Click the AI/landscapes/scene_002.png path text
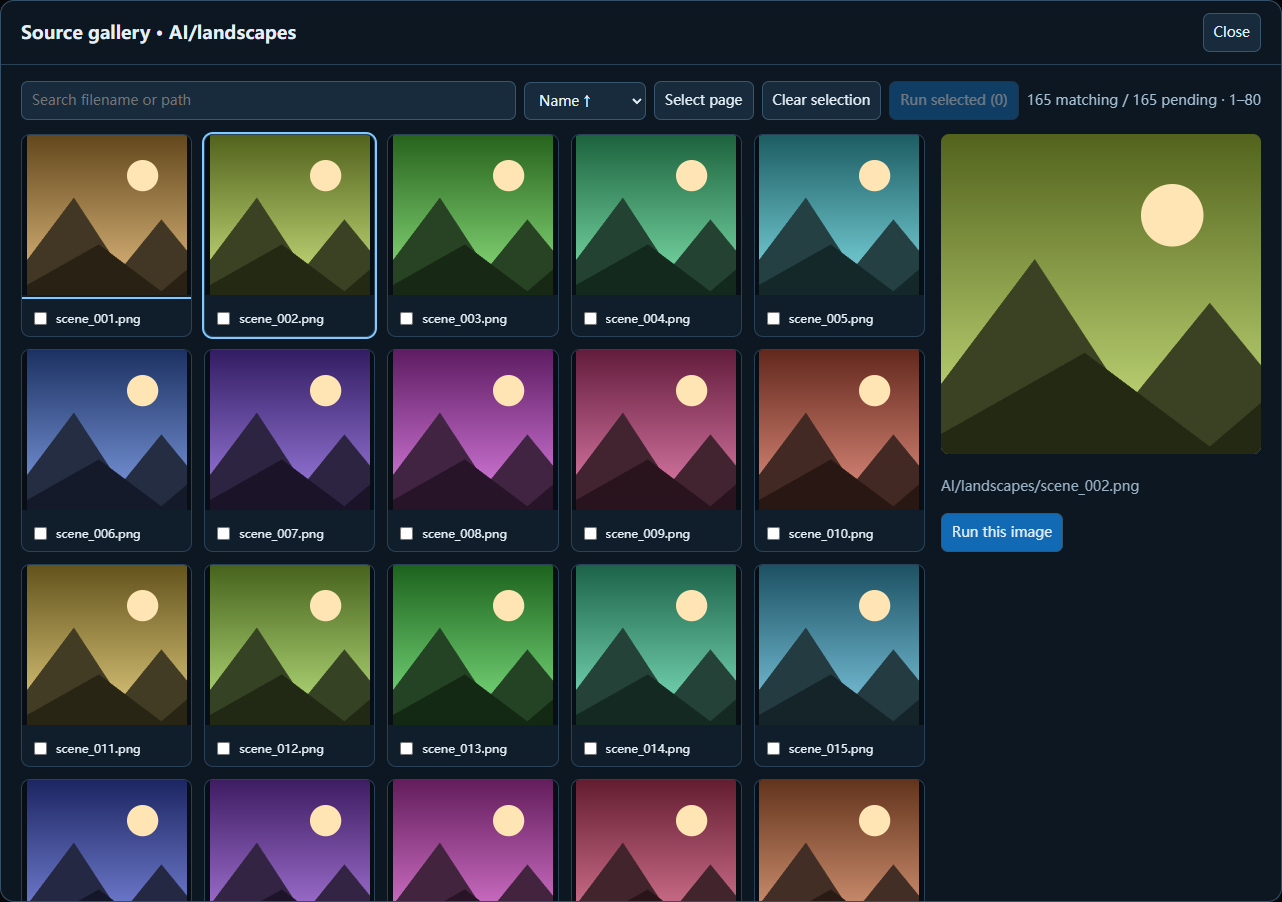 tap(1040, 486)
